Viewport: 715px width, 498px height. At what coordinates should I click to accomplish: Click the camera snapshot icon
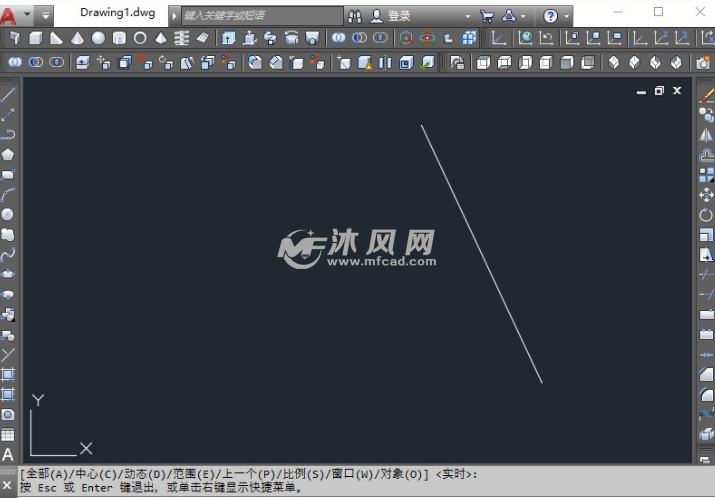[x=703, y=62]
